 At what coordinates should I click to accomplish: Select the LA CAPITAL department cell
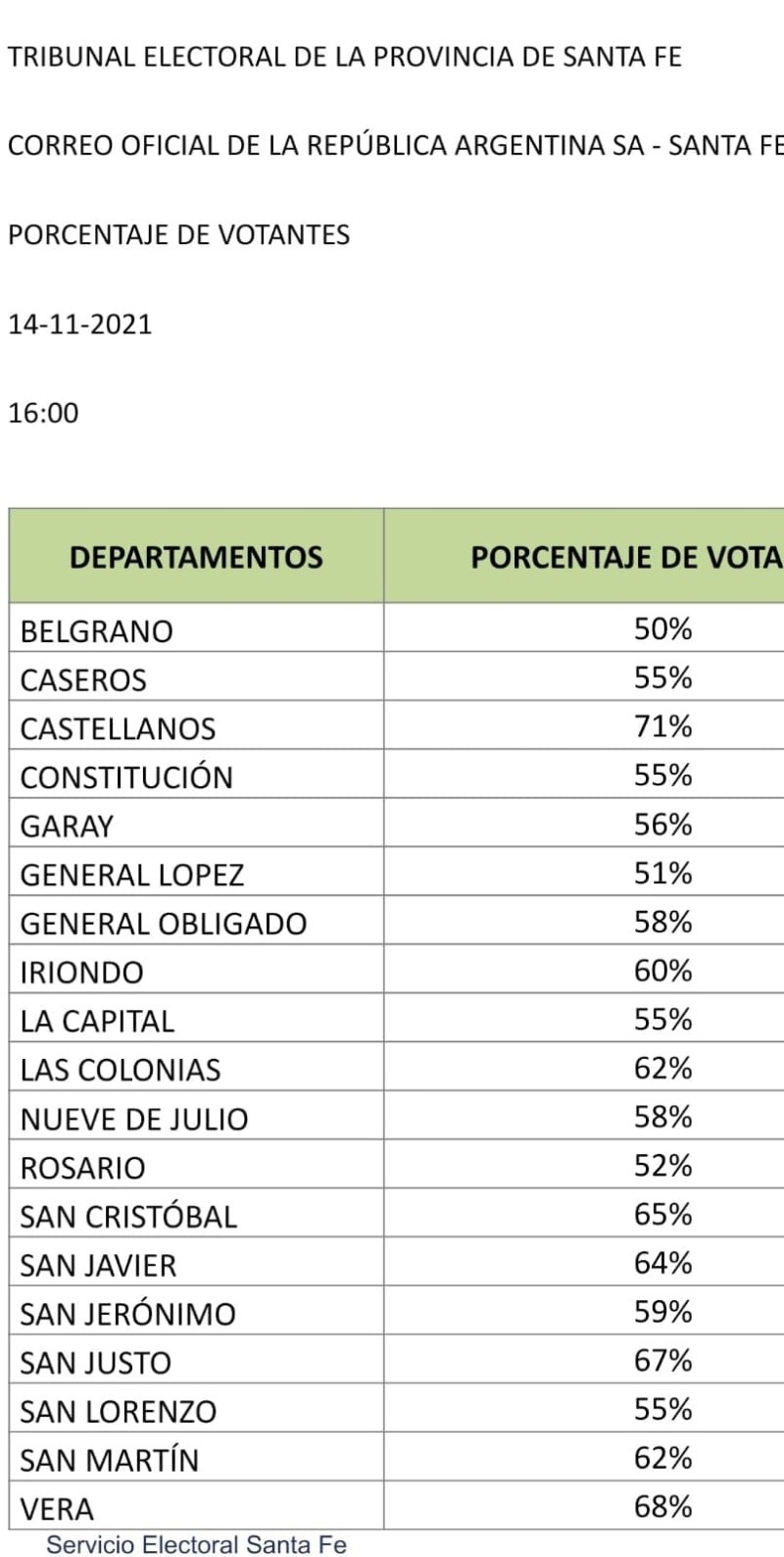[97, 1021]
